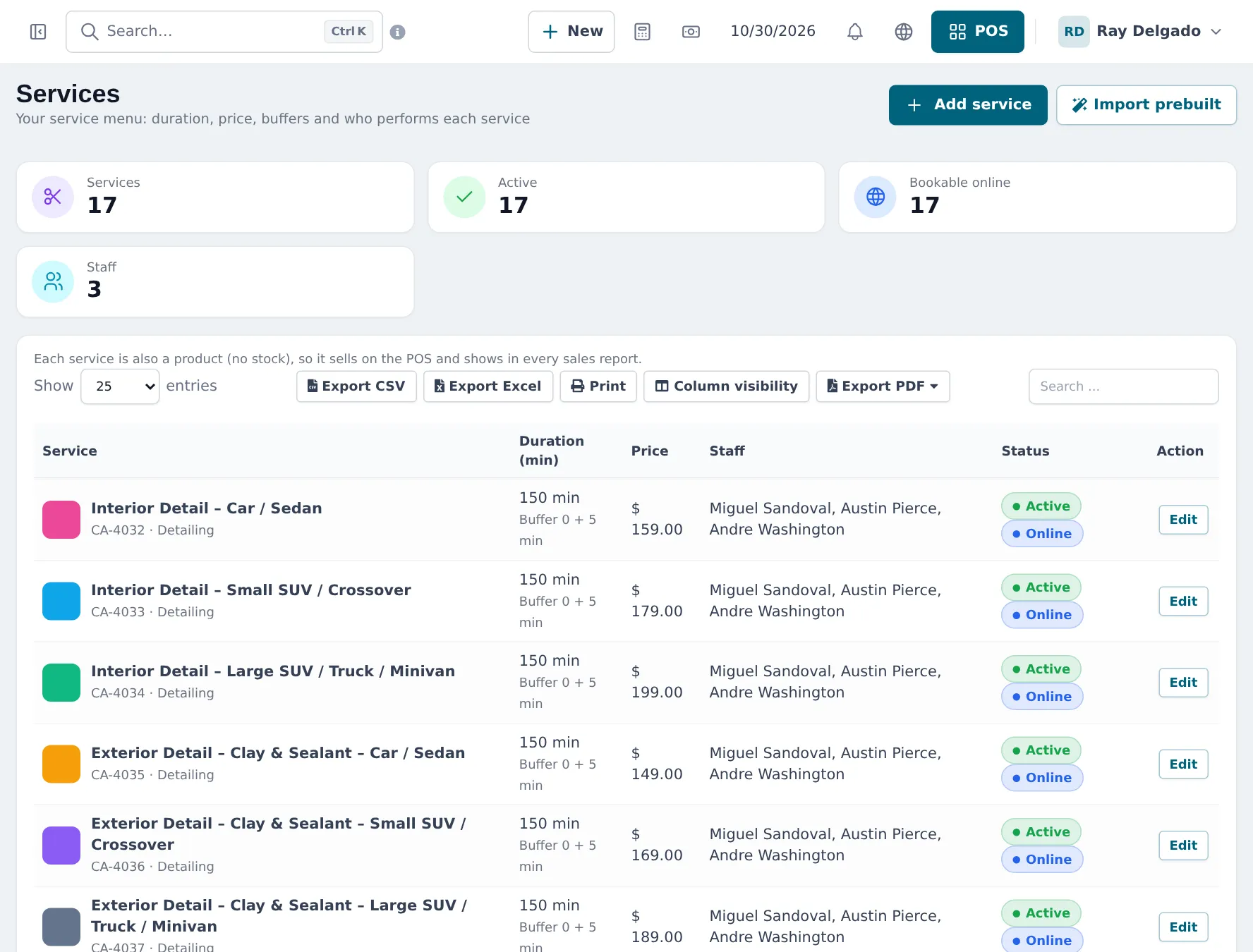Click the search info icon

[x=398, y=32]
